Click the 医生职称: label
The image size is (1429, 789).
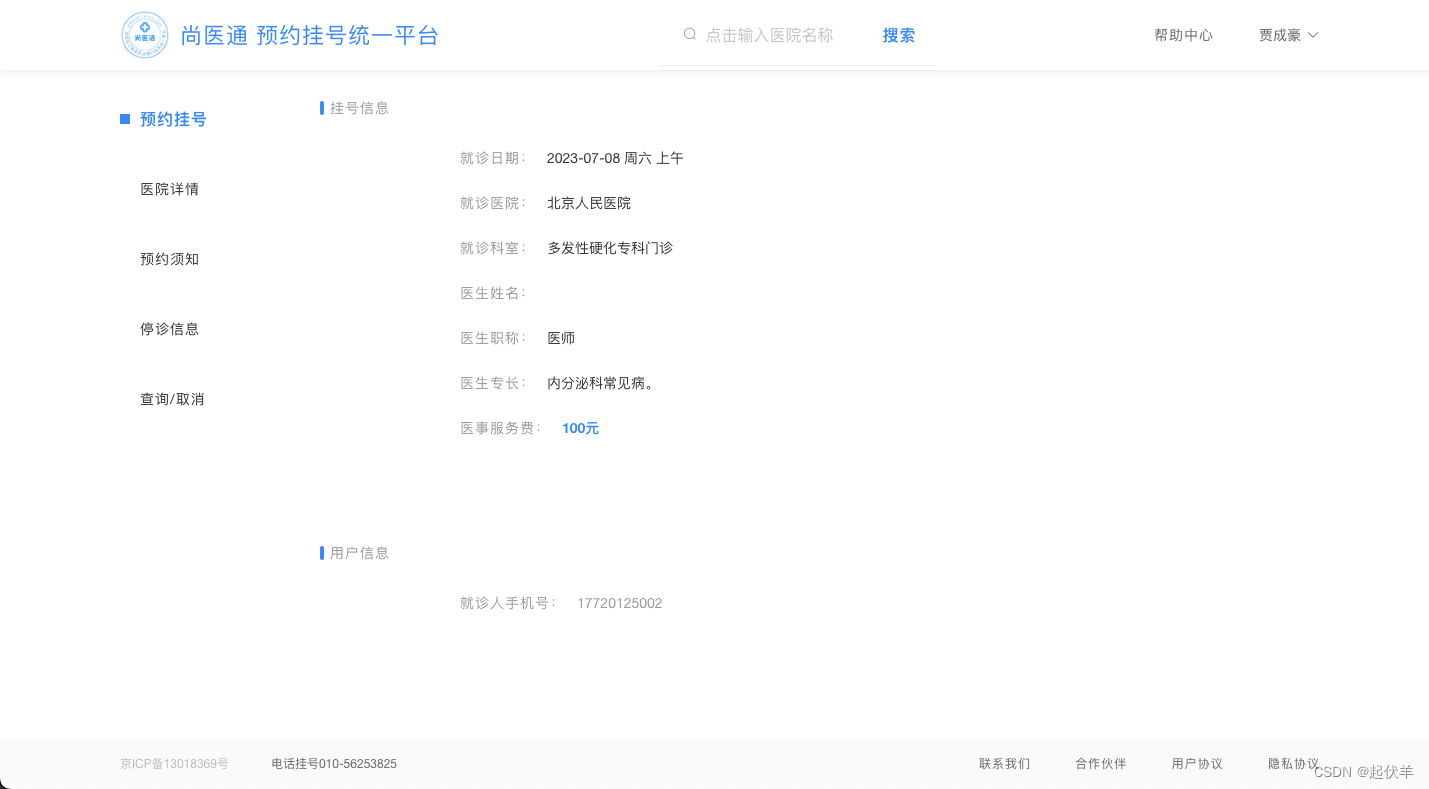coord(493,338)
